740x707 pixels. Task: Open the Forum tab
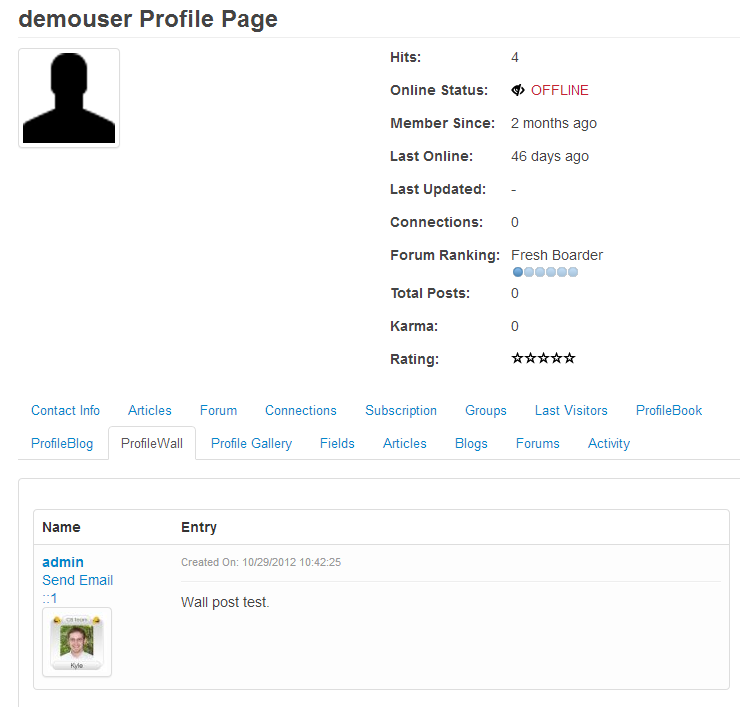[219, 410]
